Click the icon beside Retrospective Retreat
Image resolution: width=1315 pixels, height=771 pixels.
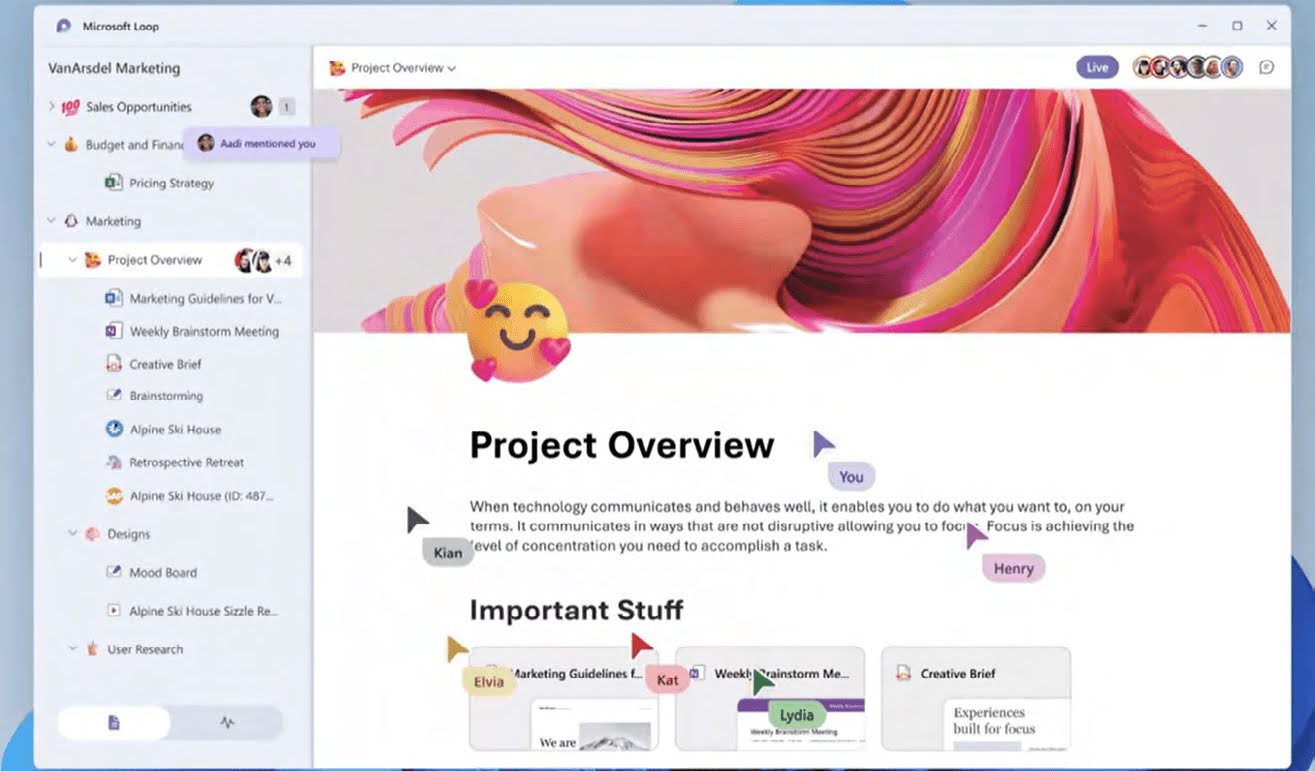click(113, 462)
